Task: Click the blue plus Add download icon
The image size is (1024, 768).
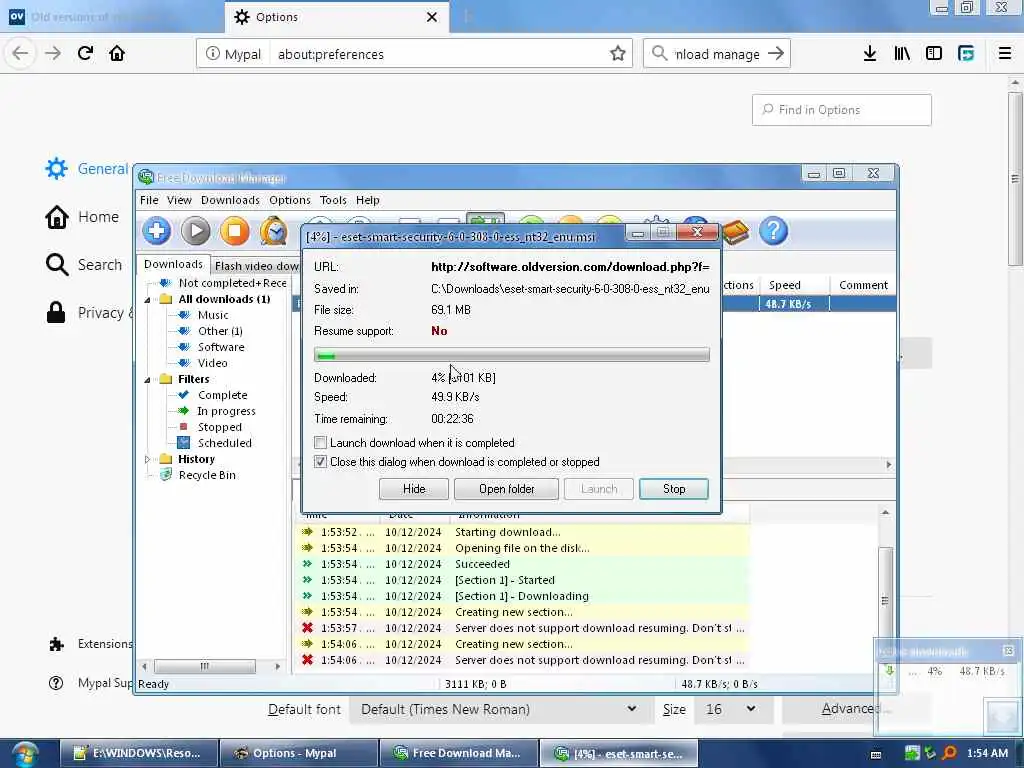Action: pyautogui.click(x=157, y=231)
